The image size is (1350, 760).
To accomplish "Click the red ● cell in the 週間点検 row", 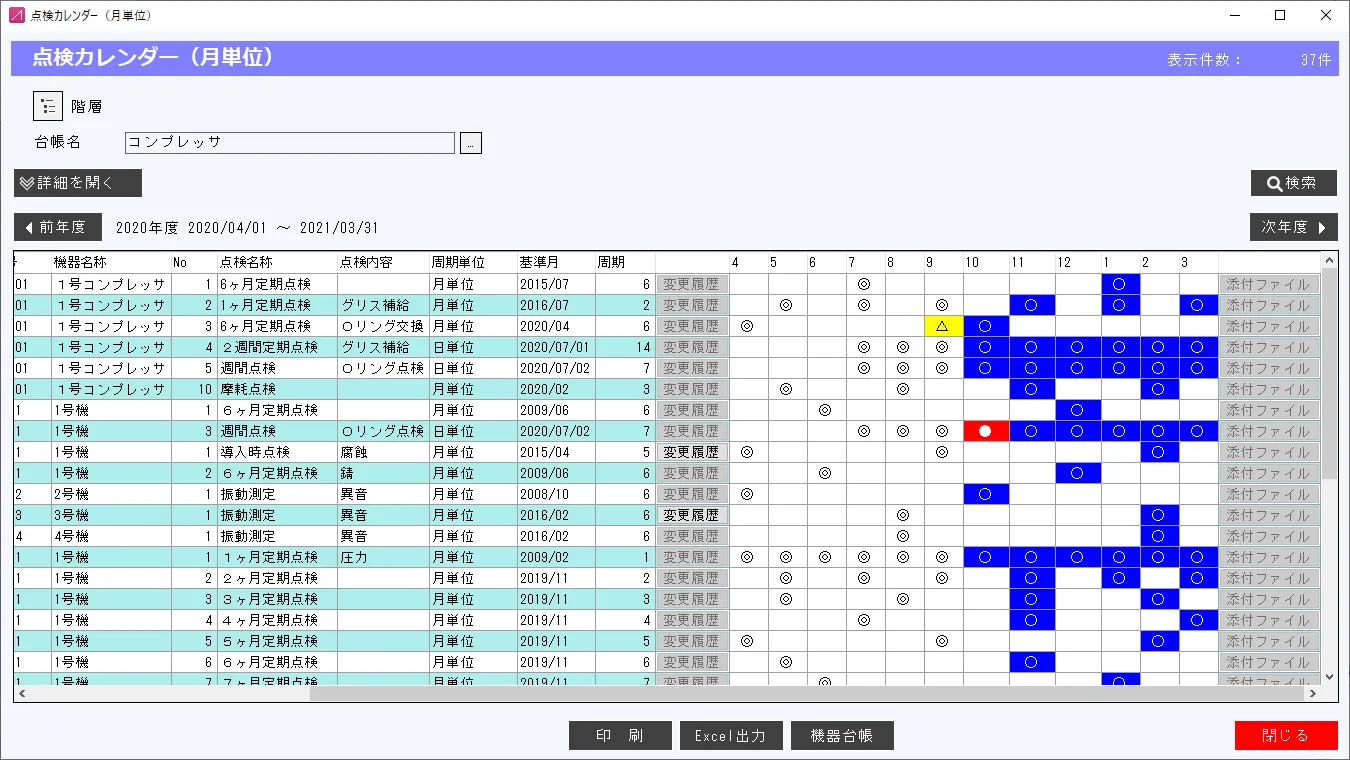I will click(x=985, y=430).
